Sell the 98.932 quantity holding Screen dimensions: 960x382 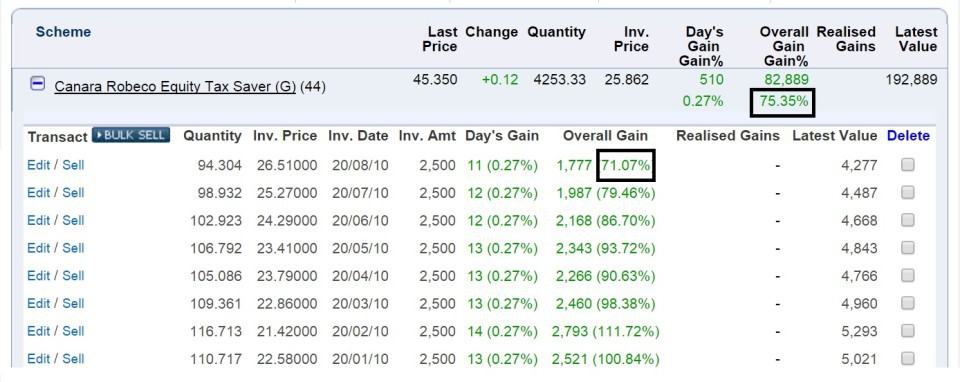click(x=73, y=192)
